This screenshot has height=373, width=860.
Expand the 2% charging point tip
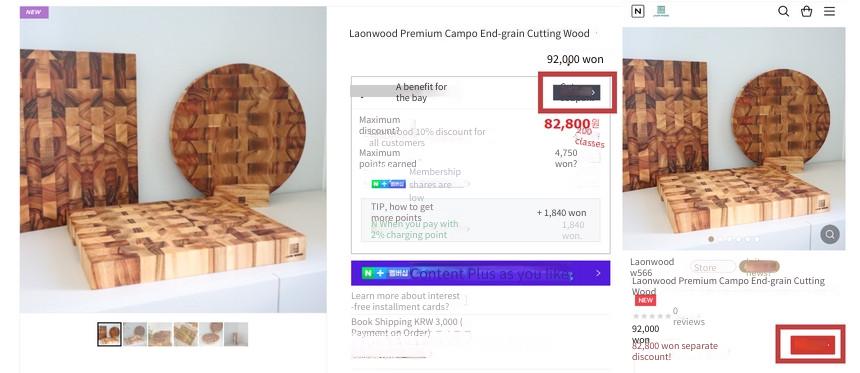[x=414, y=229]
